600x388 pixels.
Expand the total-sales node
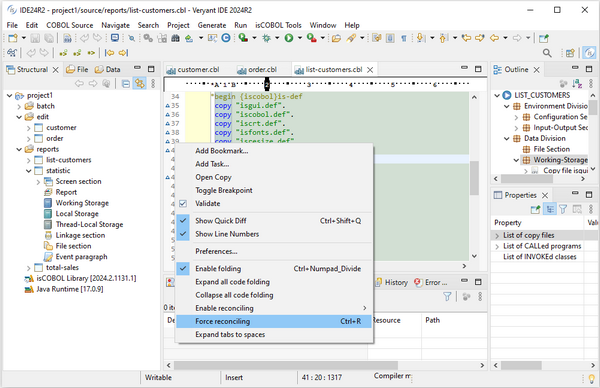click(x=29, y=267)
